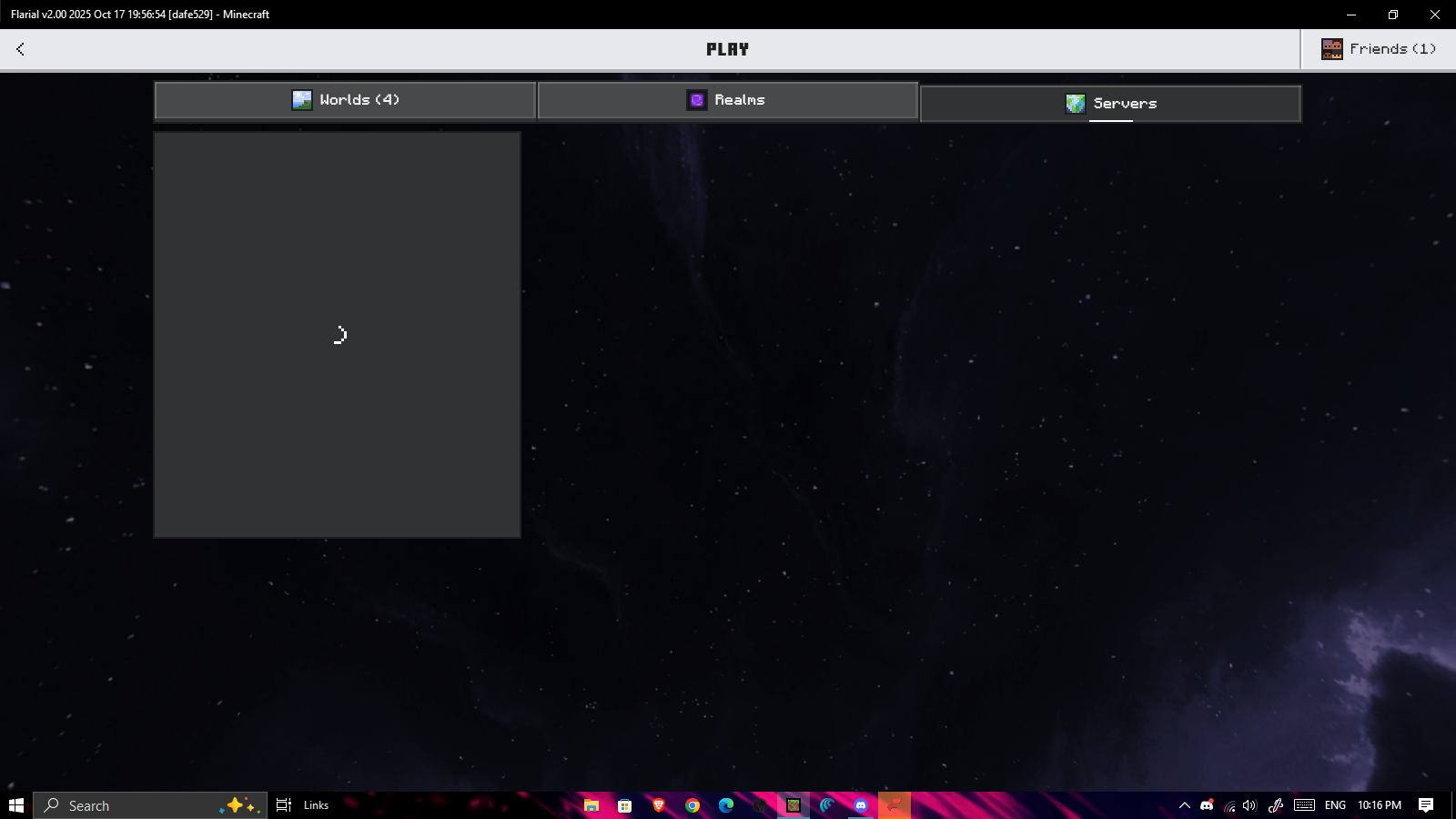Switch to the Realms tab
Viewport: 1456px width, 819px height.
tap(727, 100)
